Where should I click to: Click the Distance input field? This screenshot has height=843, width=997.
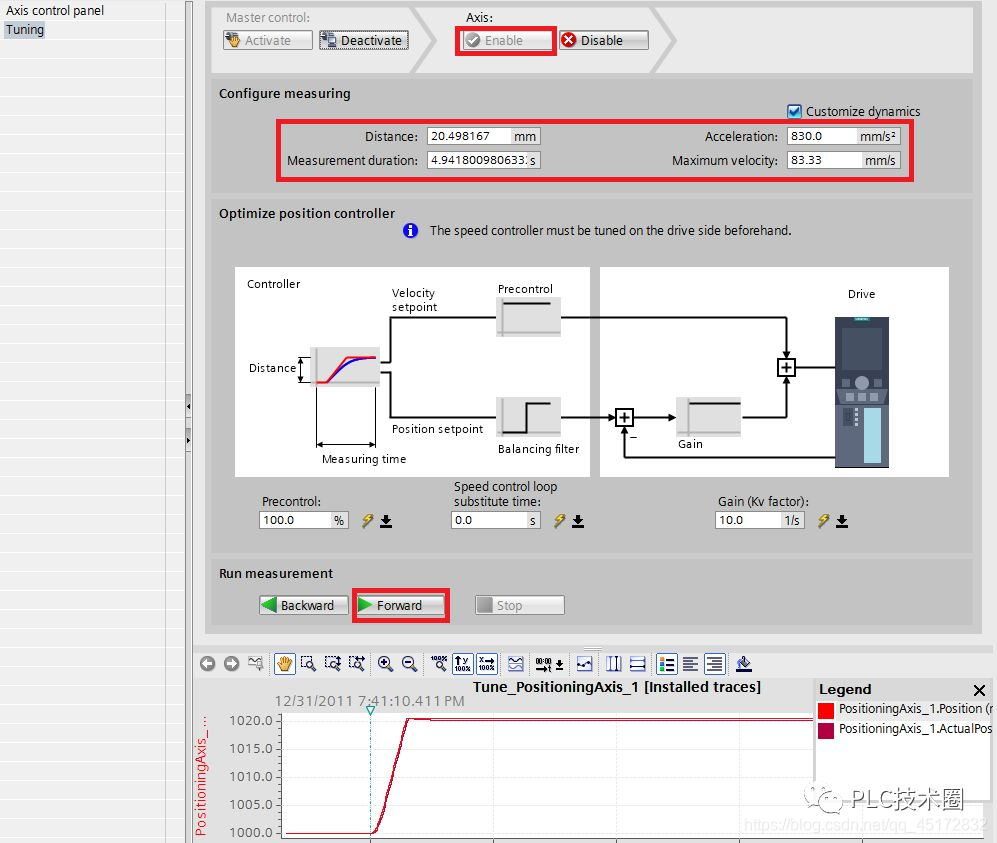469,136
